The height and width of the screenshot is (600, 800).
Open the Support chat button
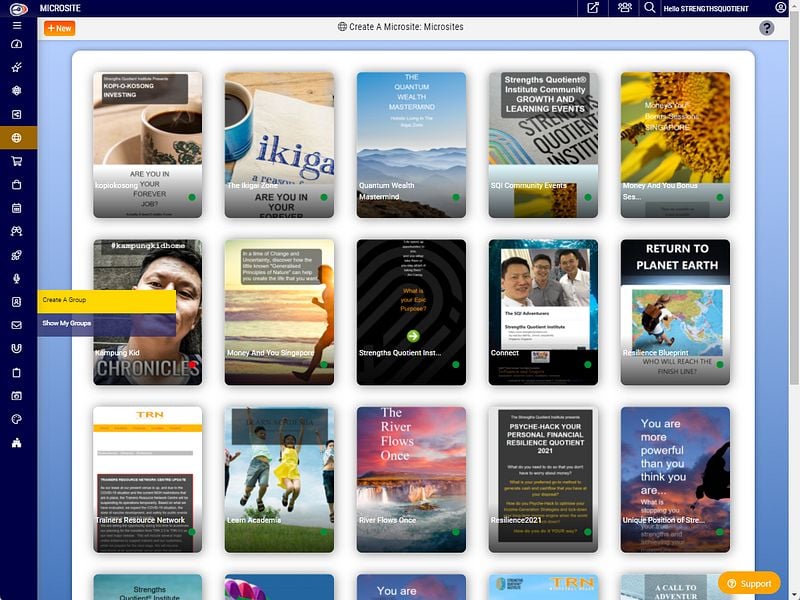point(749,583)
